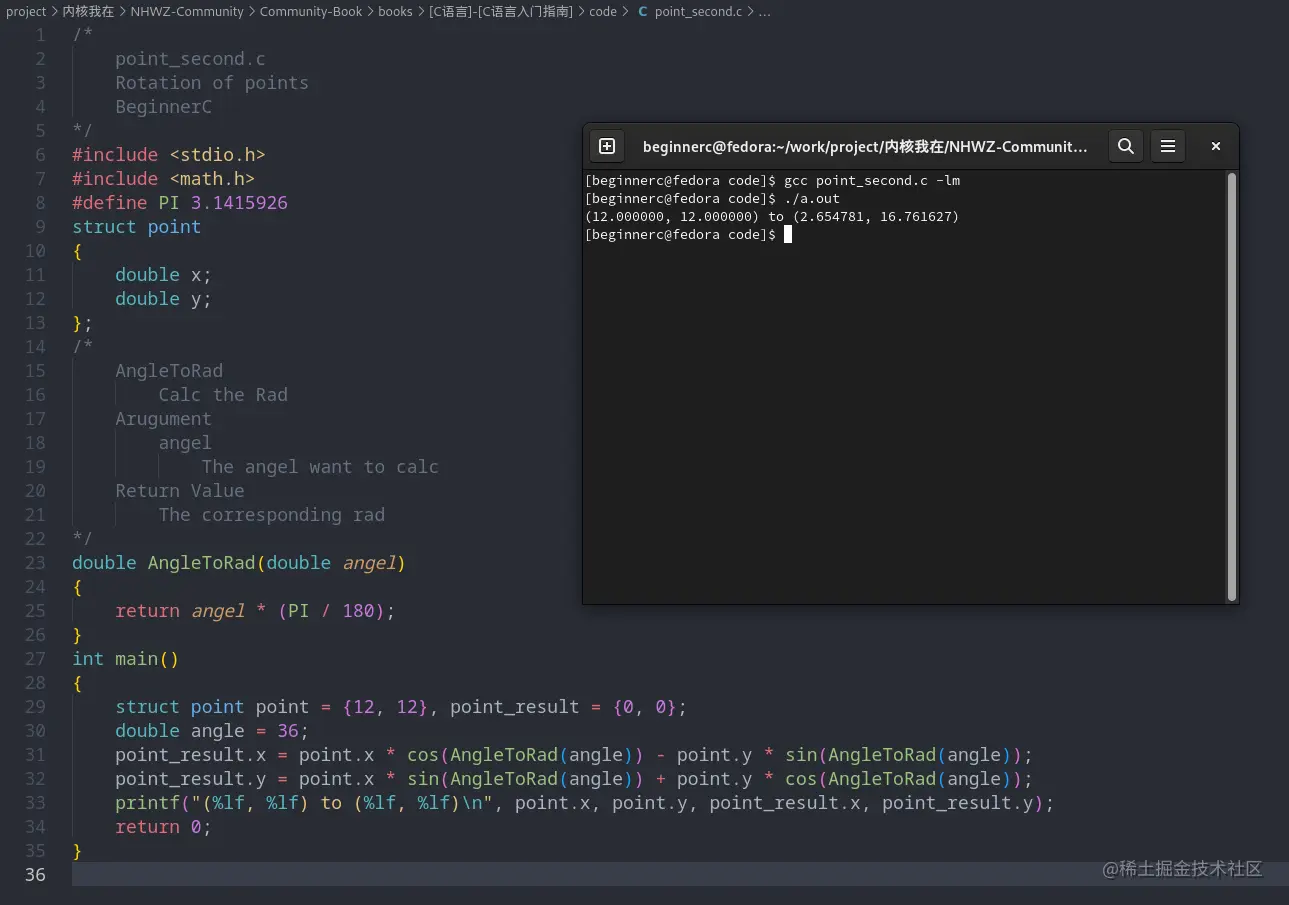Click 'The corresponding rad' comment
The image size is (1289, 905).
271,515
